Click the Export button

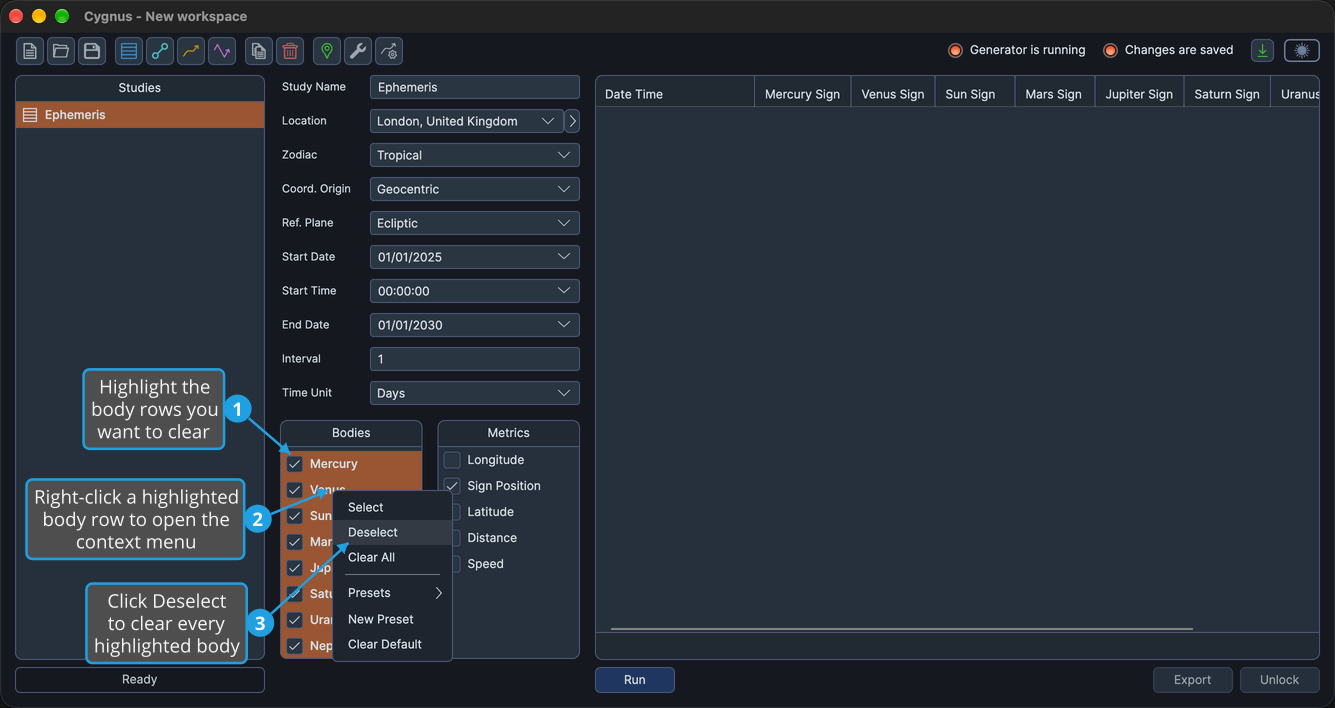pyautogui.click(x=1192, y=680)
